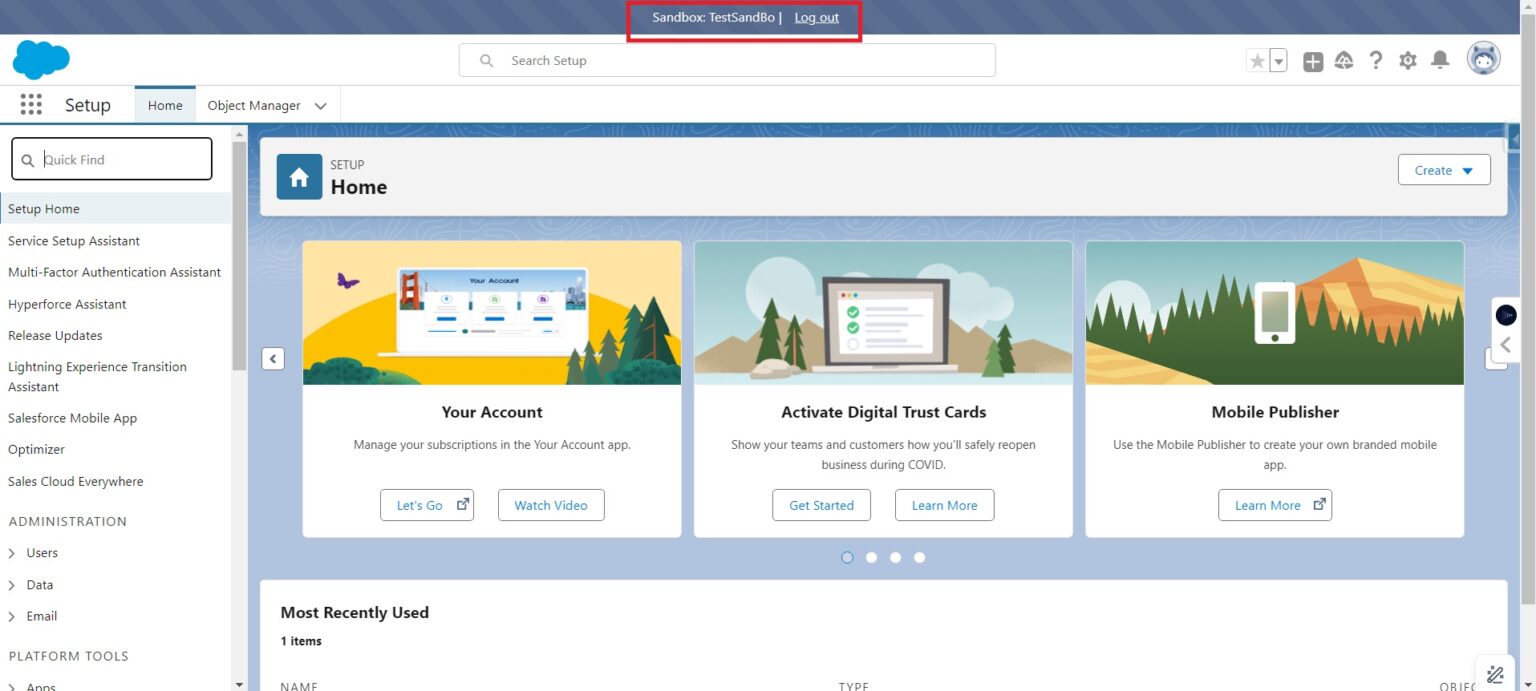The image size is (1536, 691).
Task: Open the user profile avatar
Action: pyautogui.click(x=1484, y=59)
